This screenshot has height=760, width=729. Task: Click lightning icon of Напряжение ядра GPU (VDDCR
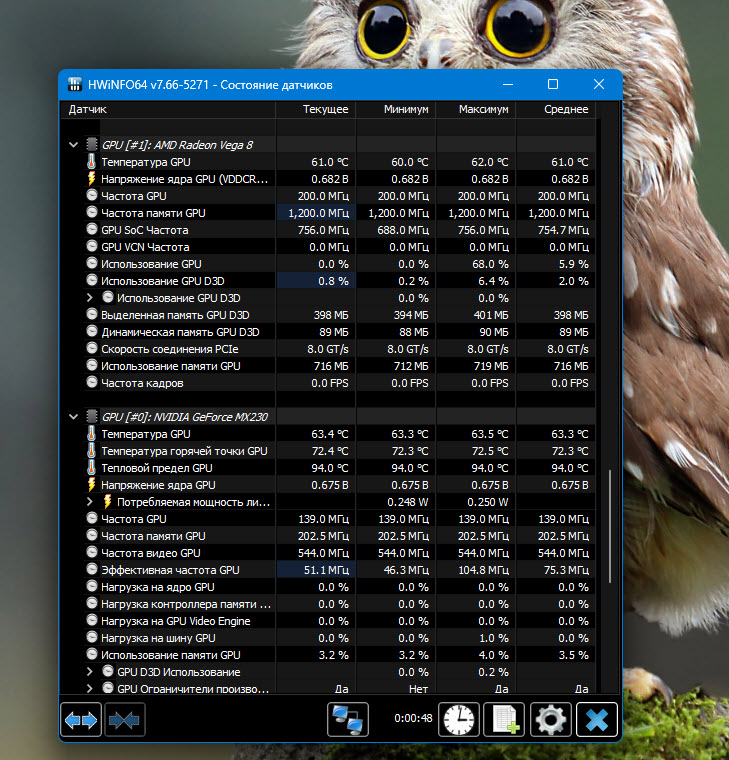pyautogui.click(x=91, y=178)
